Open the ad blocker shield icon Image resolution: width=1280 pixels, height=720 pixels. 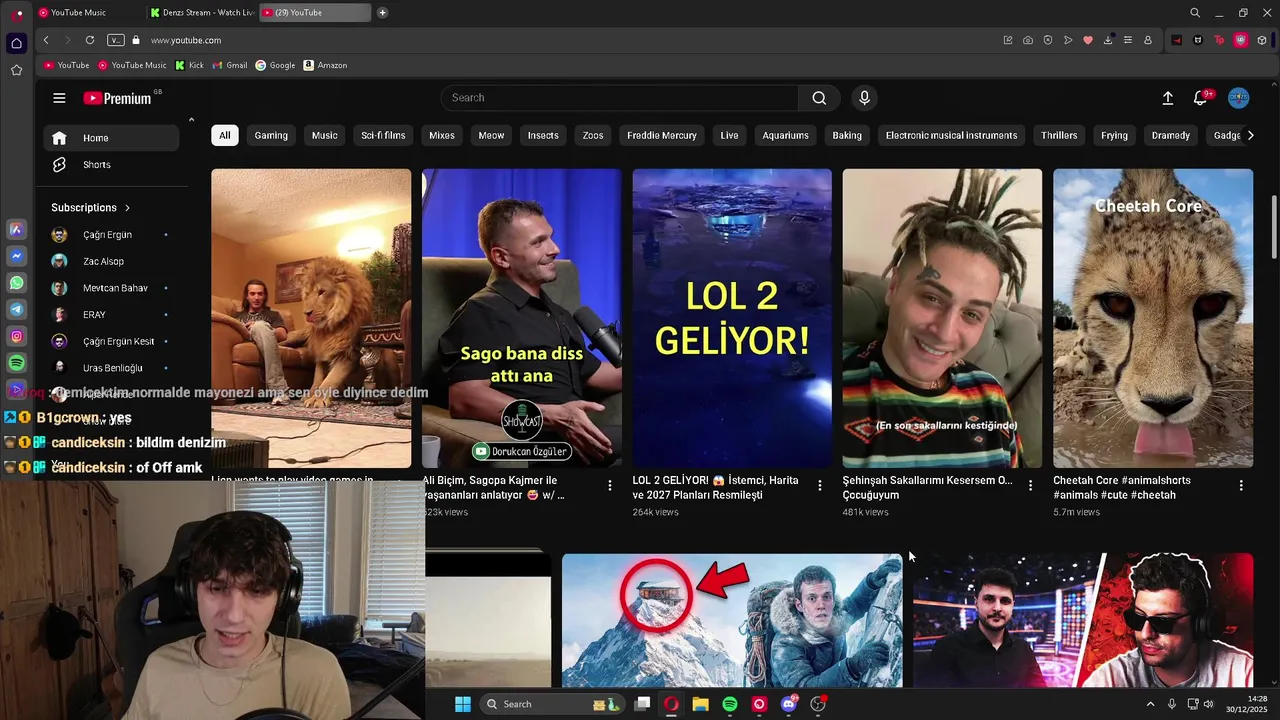(1048, 40)
